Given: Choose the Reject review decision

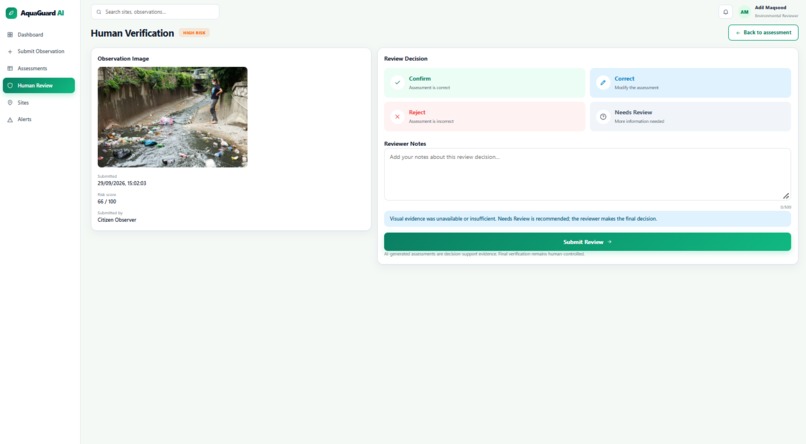Looking at the screenshot, I should pos(484,116).
